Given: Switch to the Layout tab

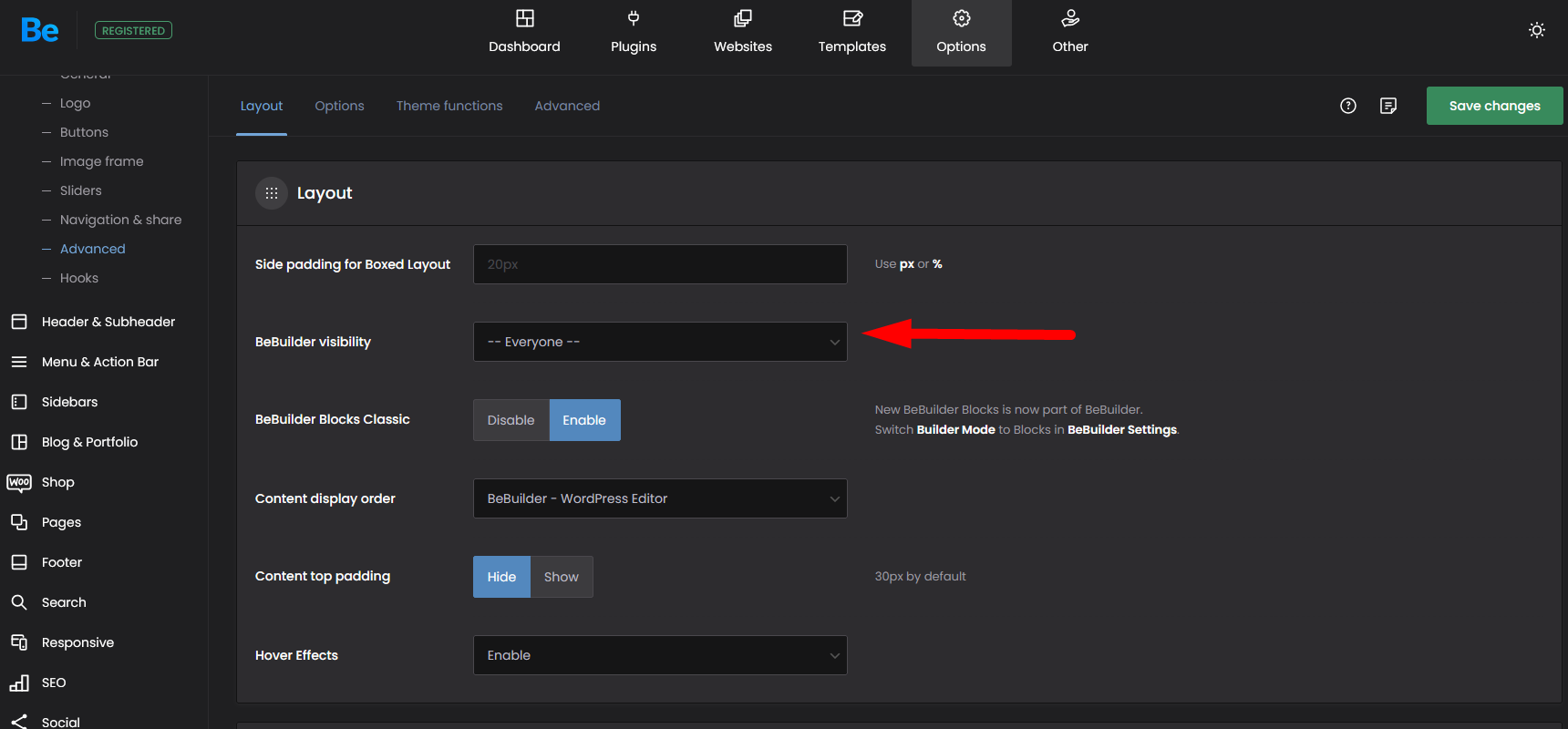Looking at the screenshot, I should [x=262, y=106].
